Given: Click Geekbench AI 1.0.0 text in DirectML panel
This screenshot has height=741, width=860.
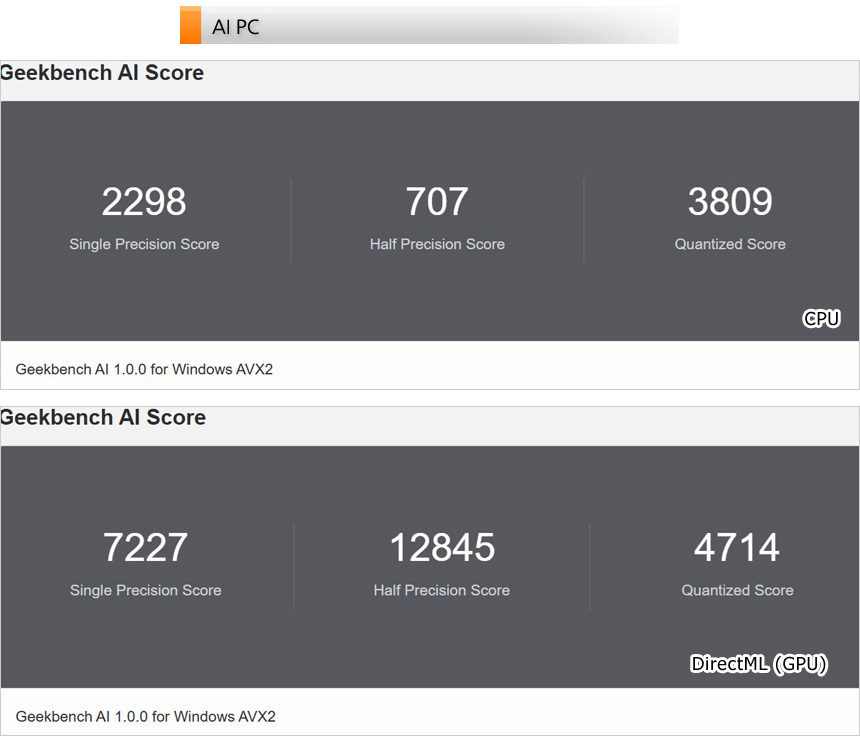Looking at the screenshot, I should pos(145,716).
